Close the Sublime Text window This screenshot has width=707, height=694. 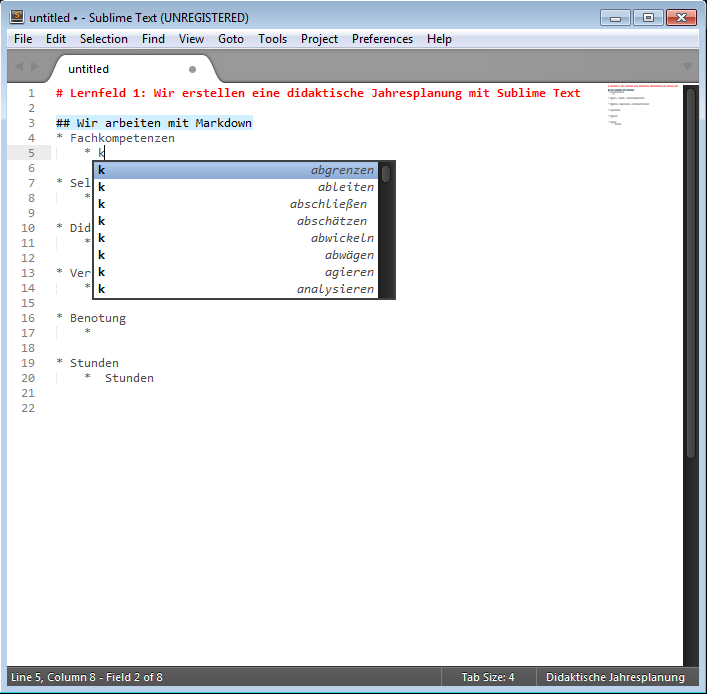681,18
